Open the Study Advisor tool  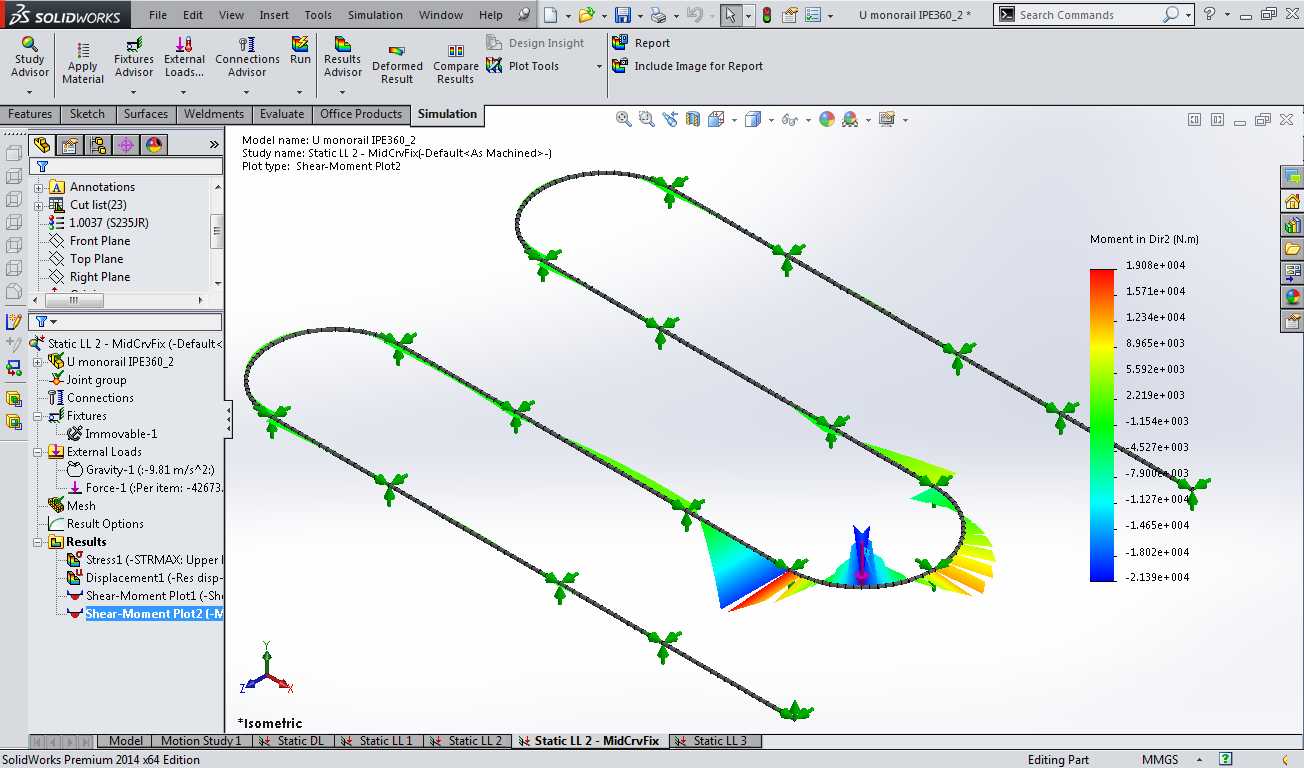[29, 58]
